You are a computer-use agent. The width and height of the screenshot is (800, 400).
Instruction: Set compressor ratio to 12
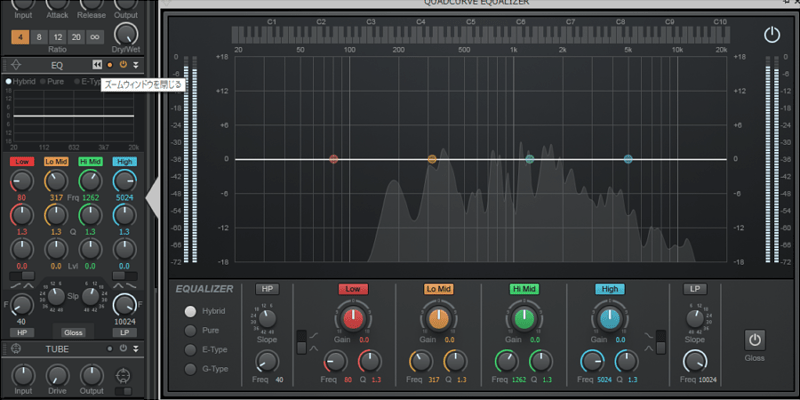pyautogui.click(x=58, y=37)
